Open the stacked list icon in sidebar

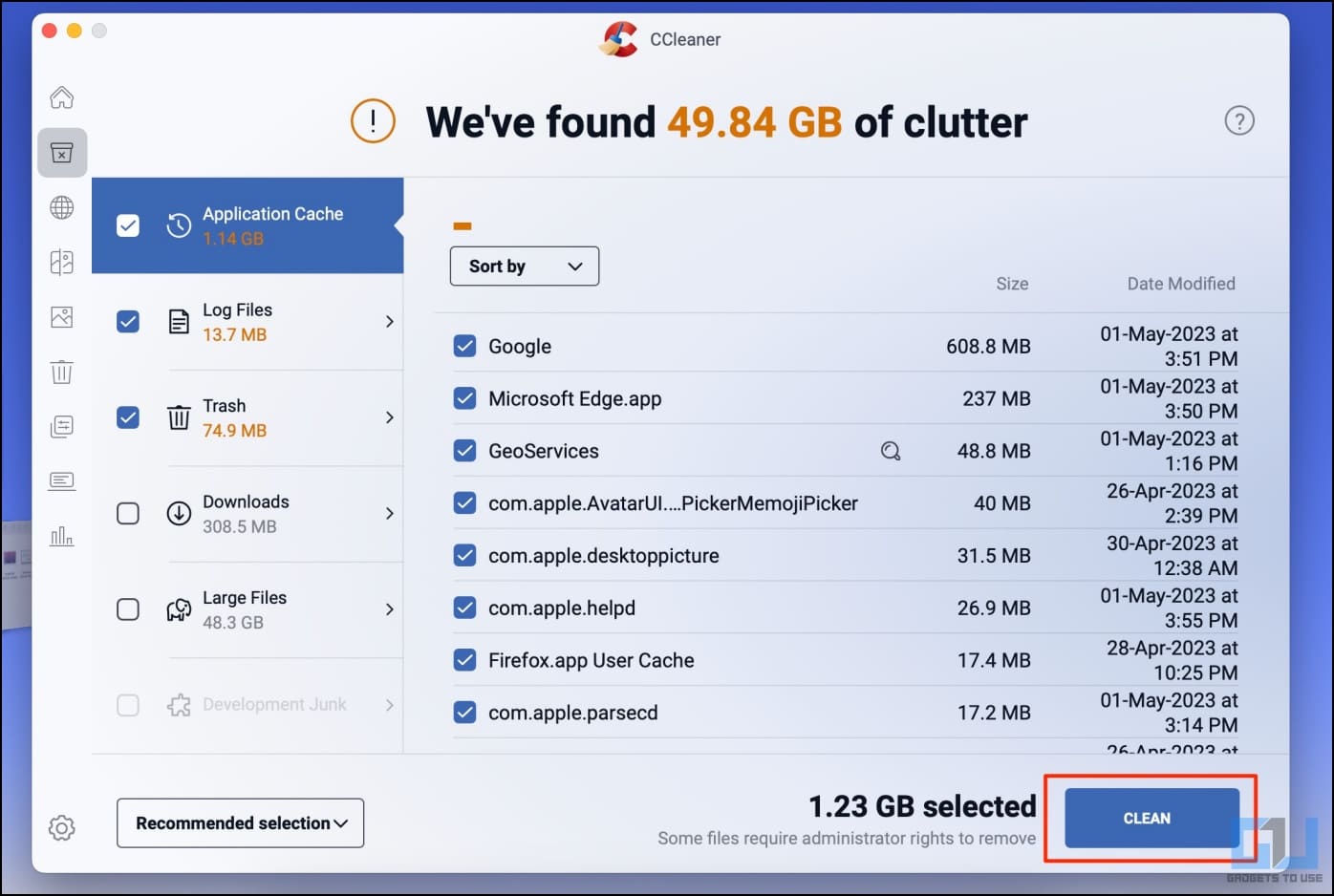(62, 426)
